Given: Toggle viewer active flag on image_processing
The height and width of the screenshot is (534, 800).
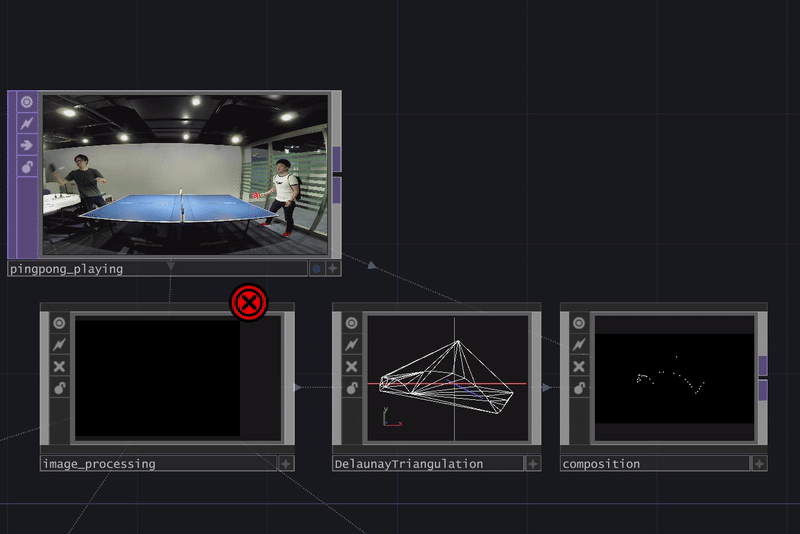Looking at the screenshot, I should pyautogui.click(x=59, y=323).
